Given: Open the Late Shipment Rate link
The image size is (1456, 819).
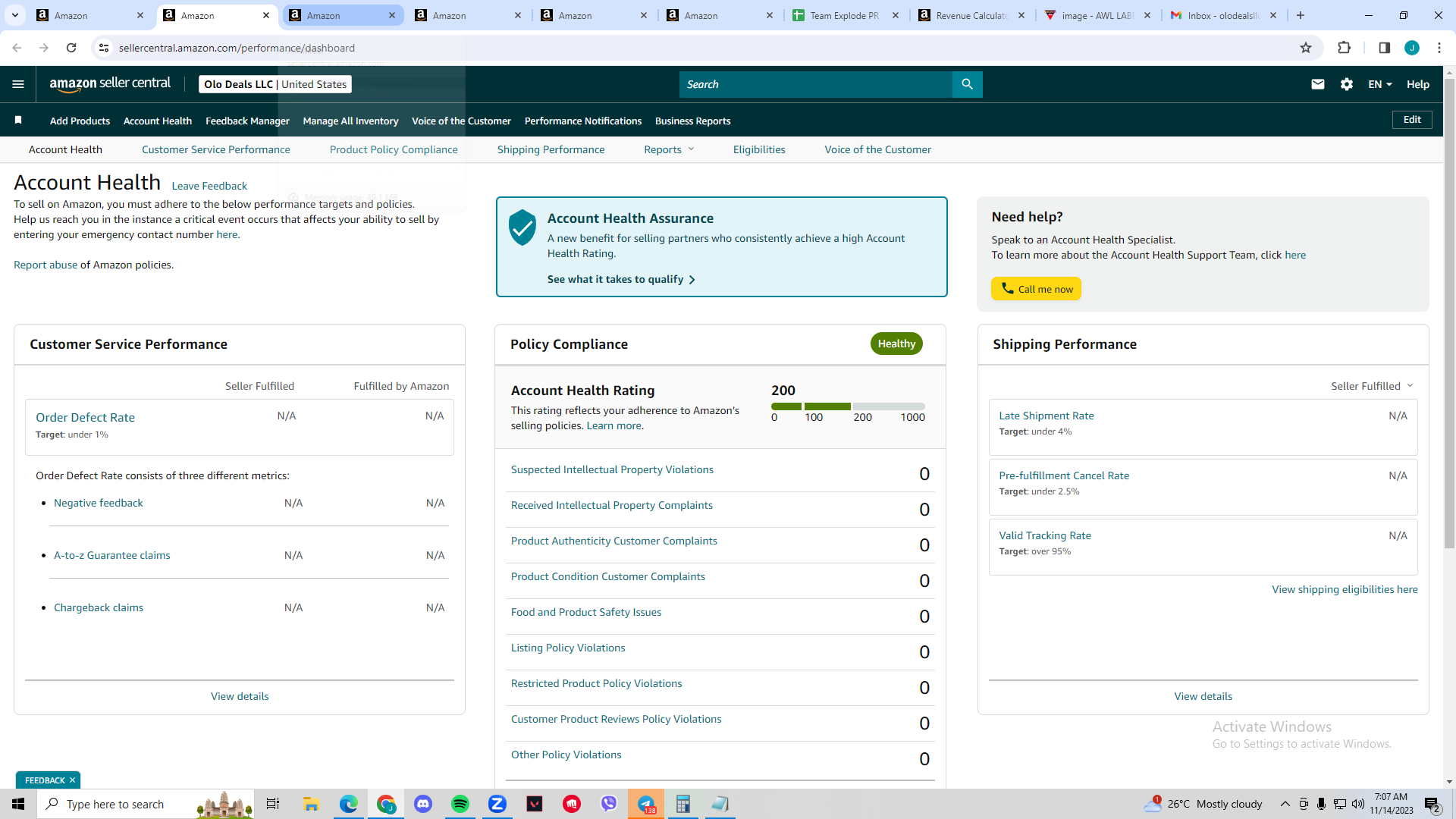Looking at the screenshot, I should (x=1046, y=416).
